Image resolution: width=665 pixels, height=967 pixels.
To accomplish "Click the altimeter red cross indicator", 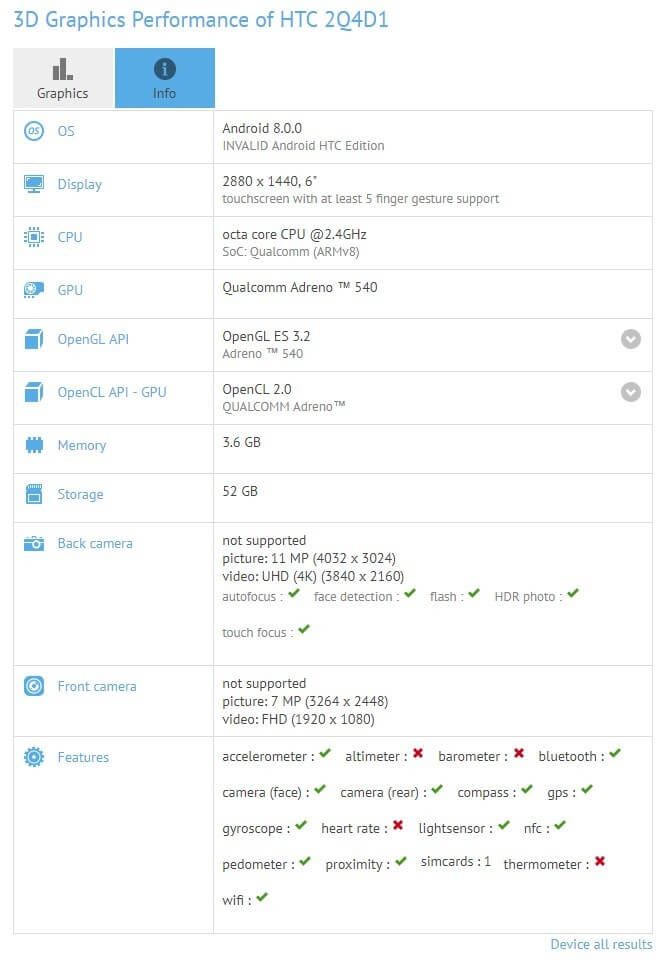I will click(418, 756).
